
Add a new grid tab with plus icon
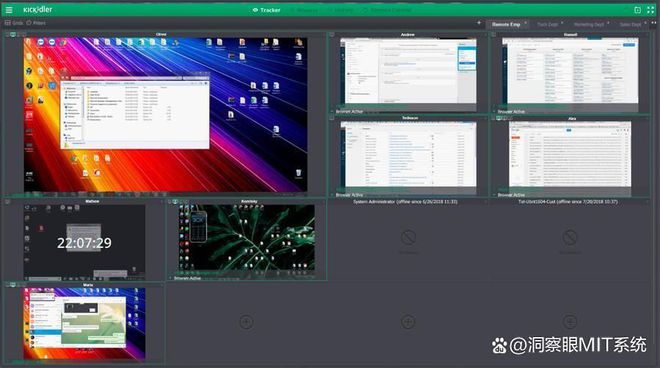coord(479,23)
